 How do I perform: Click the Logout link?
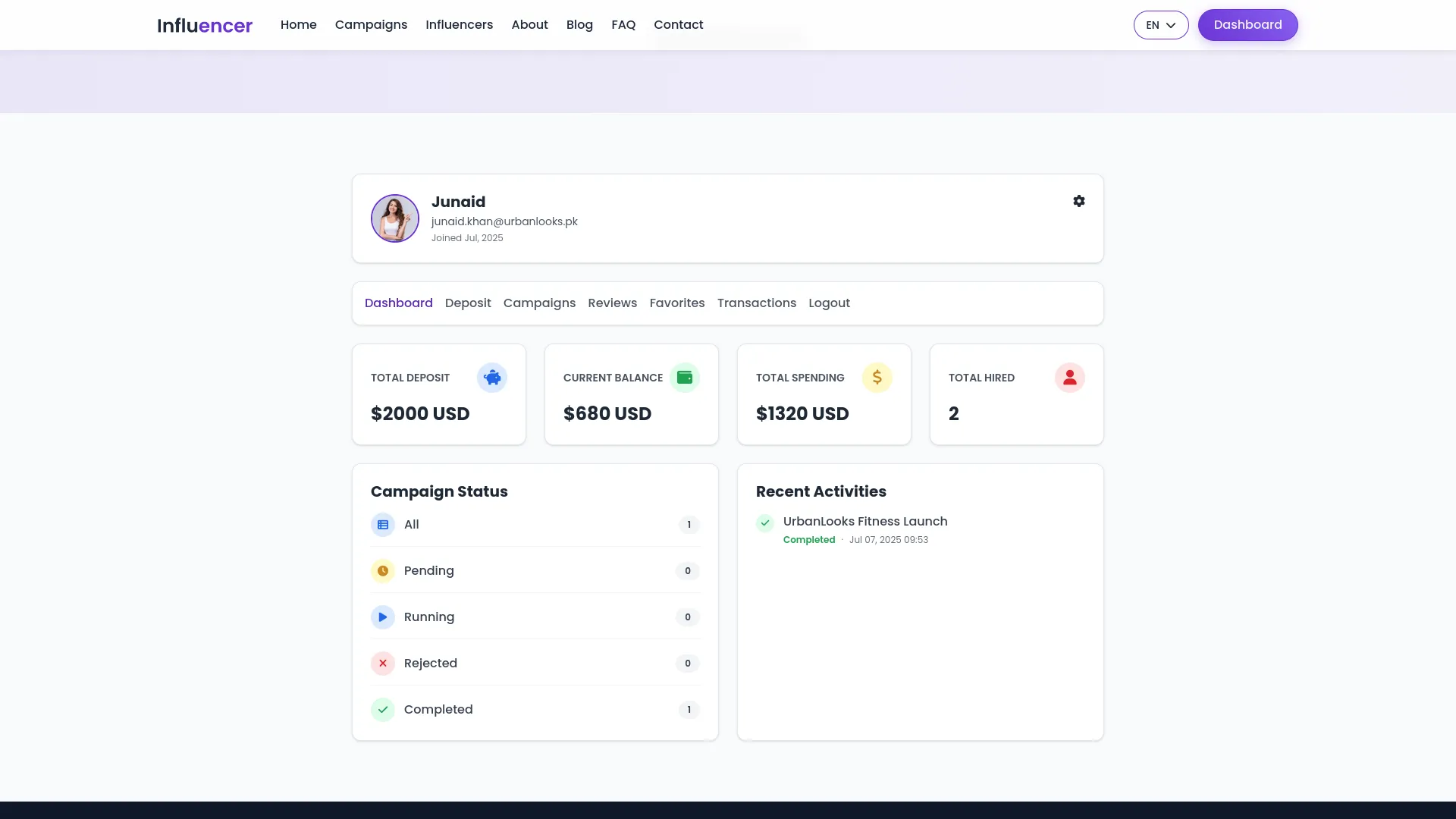[829, 303]
